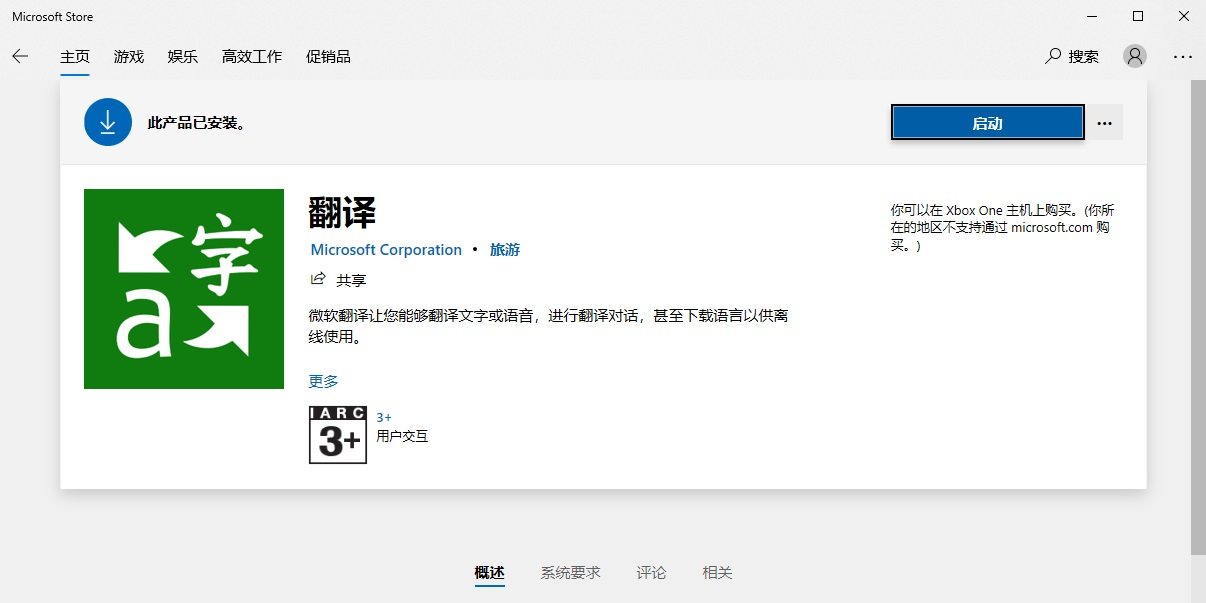This screenshot has width=1206, height=603.
Task: Open the 相关 section tab
Action: tap(717, 573)
